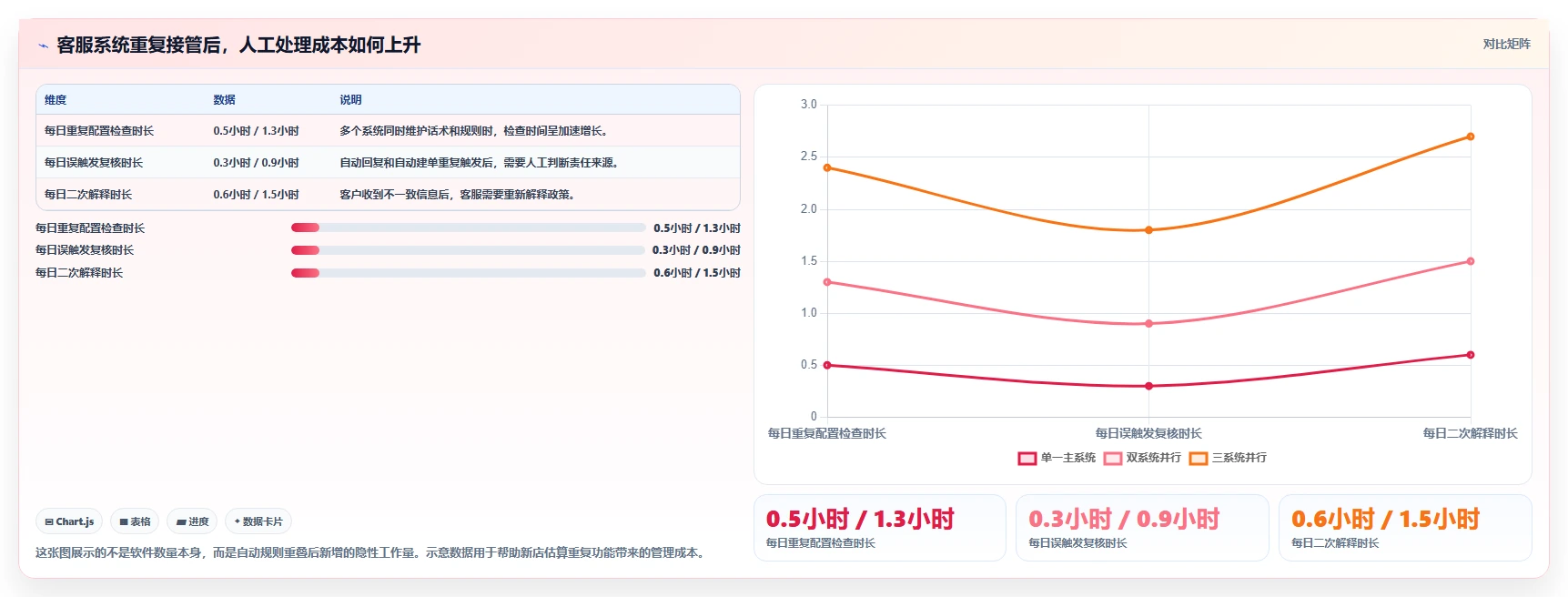Click the 单一主系统 point above 每日重复配置检查时长
Viewport: 1568px width, 597px height.
coord(827,365)
